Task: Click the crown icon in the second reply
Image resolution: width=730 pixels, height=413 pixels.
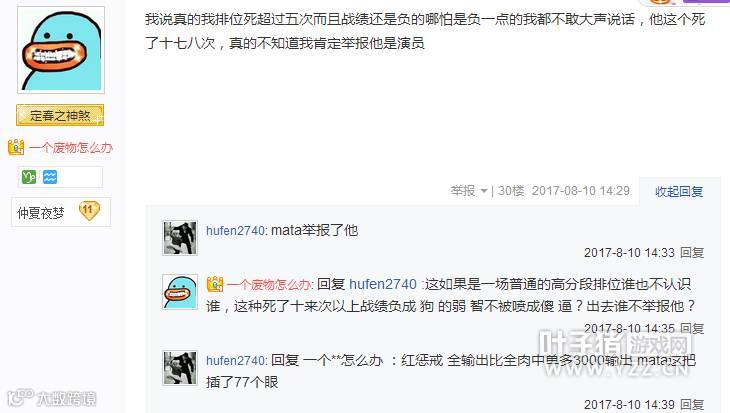Action: (215, 284)
